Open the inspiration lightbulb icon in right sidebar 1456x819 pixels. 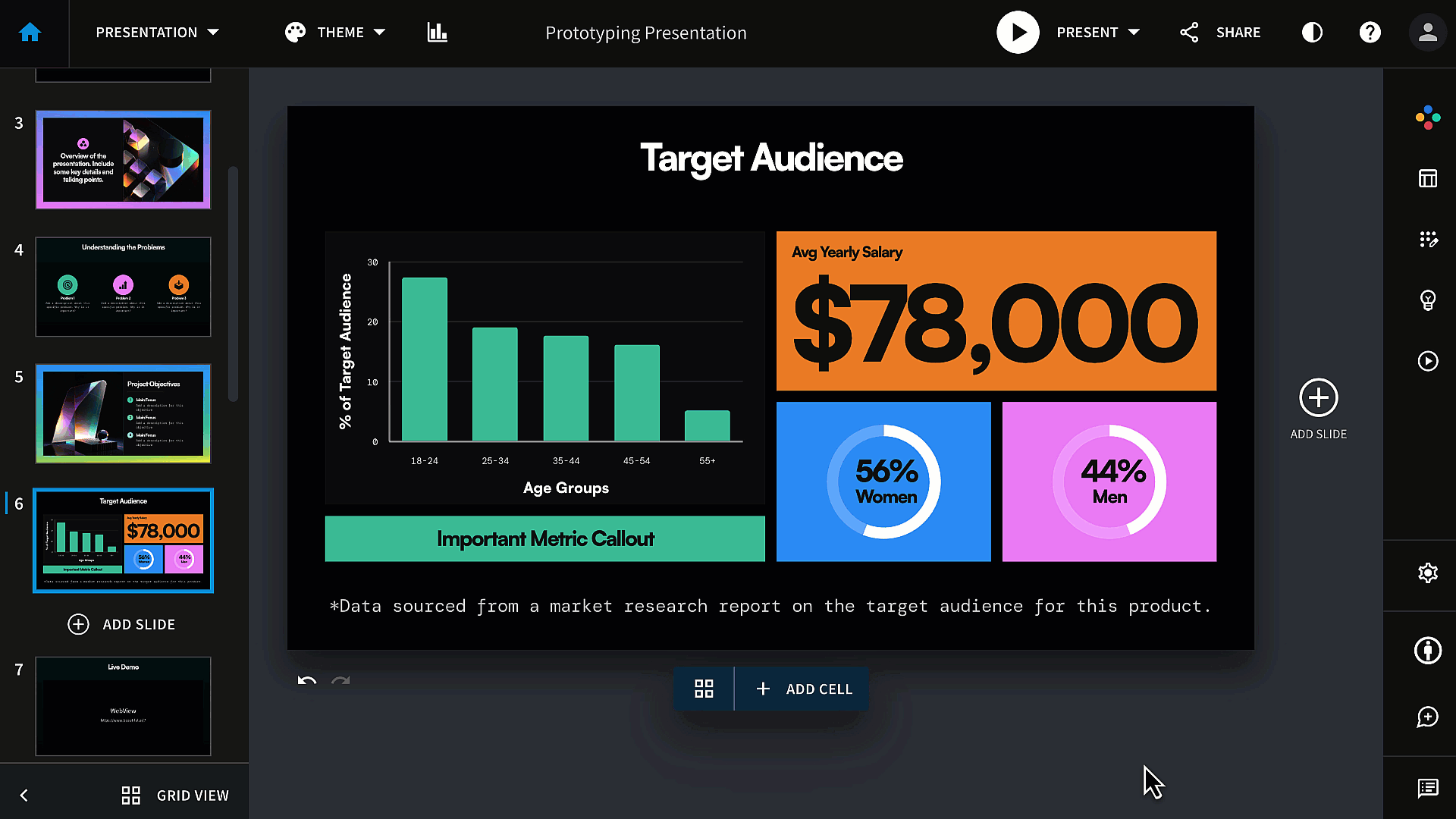click(x=1428, y=300)
